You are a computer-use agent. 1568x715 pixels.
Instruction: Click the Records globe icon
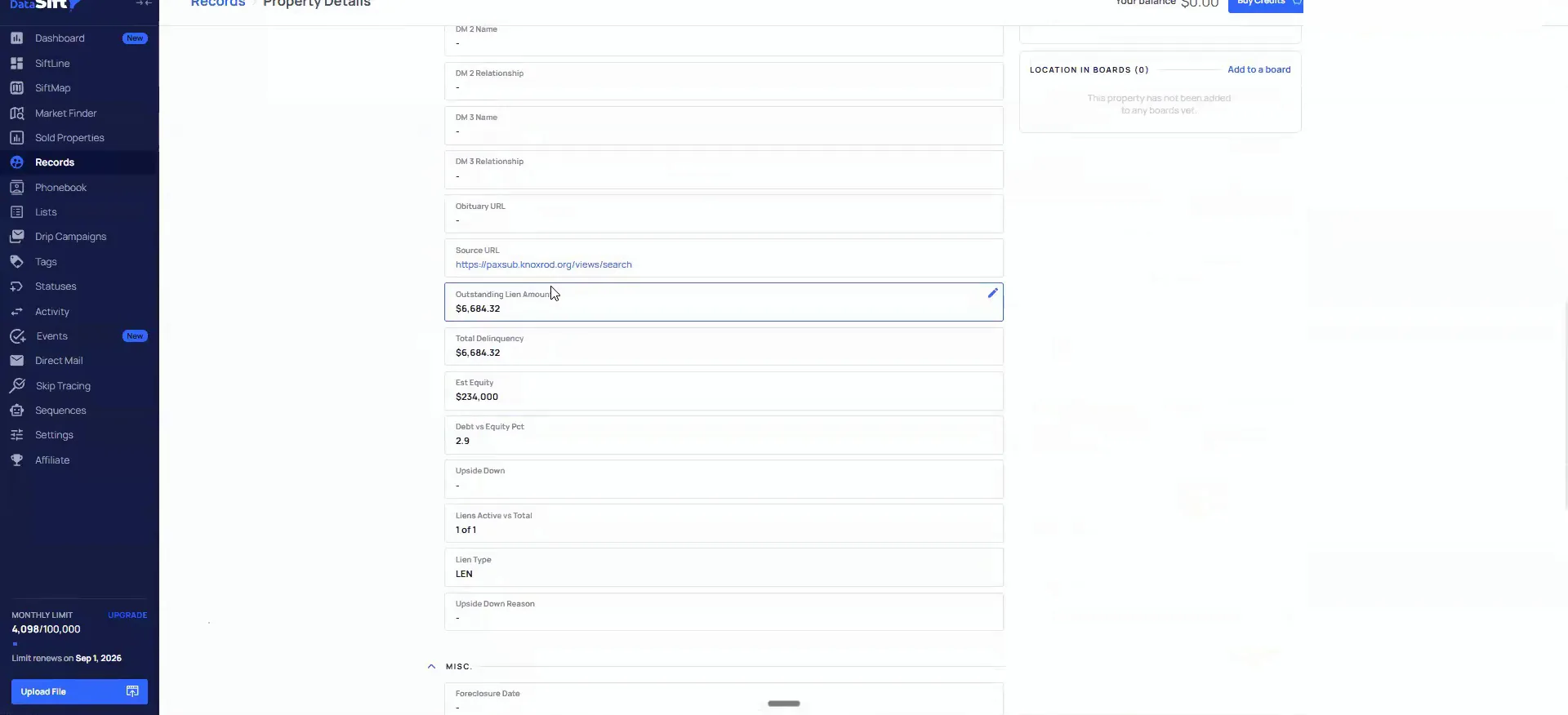click(x=16, y=162)
